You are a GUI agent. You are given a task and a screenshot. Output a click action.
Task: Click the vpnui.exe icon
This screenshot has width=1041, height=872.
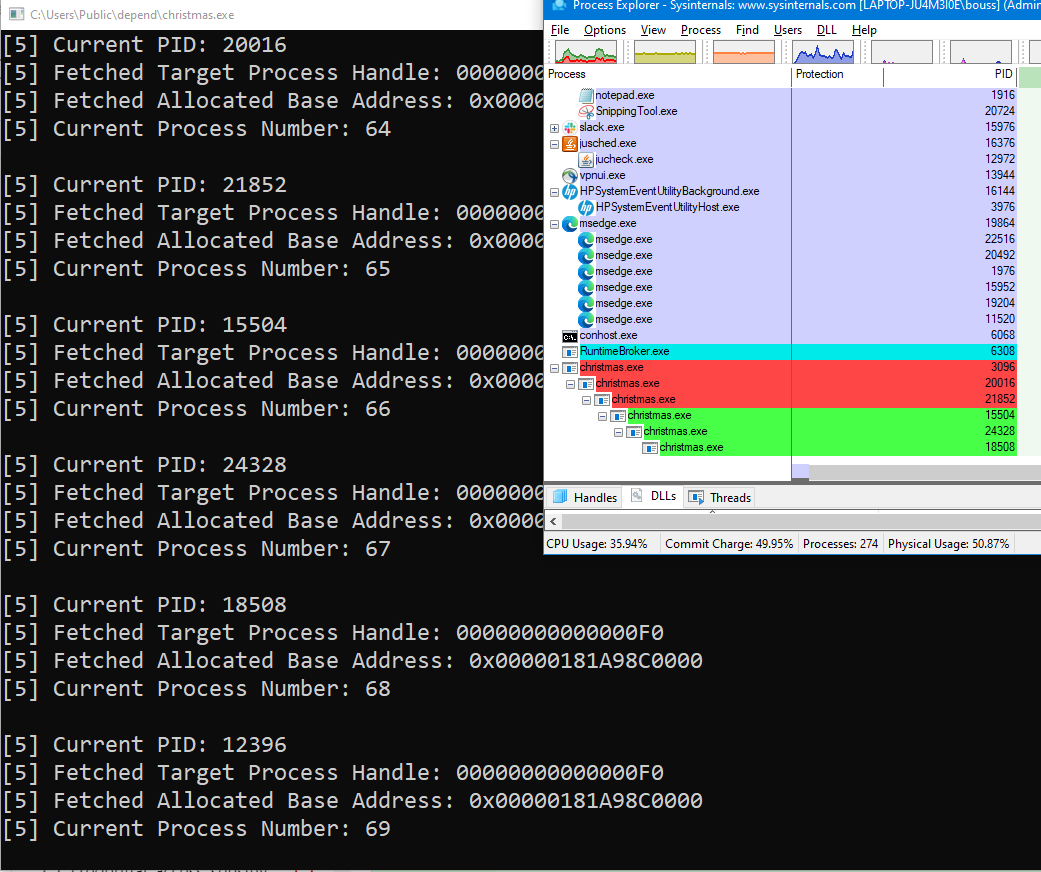[x=570, y=175]
